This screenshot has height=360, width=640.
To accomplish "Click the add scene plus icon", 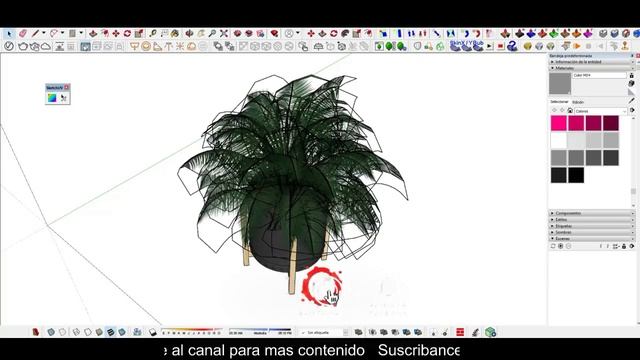I will pos(561,246).
